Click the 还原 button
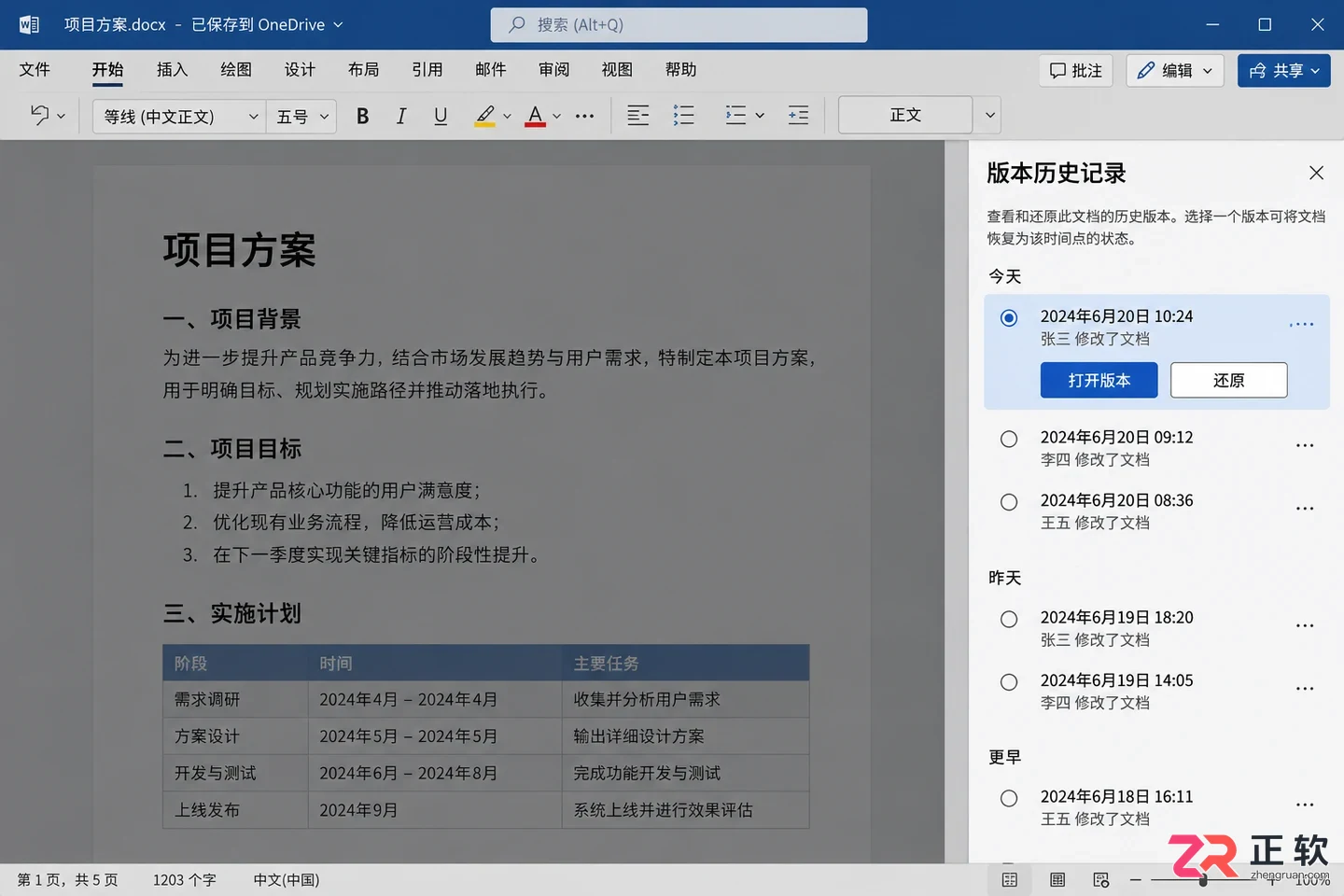The height and width of the screenshot is (896, 1344). point(1229,380)
